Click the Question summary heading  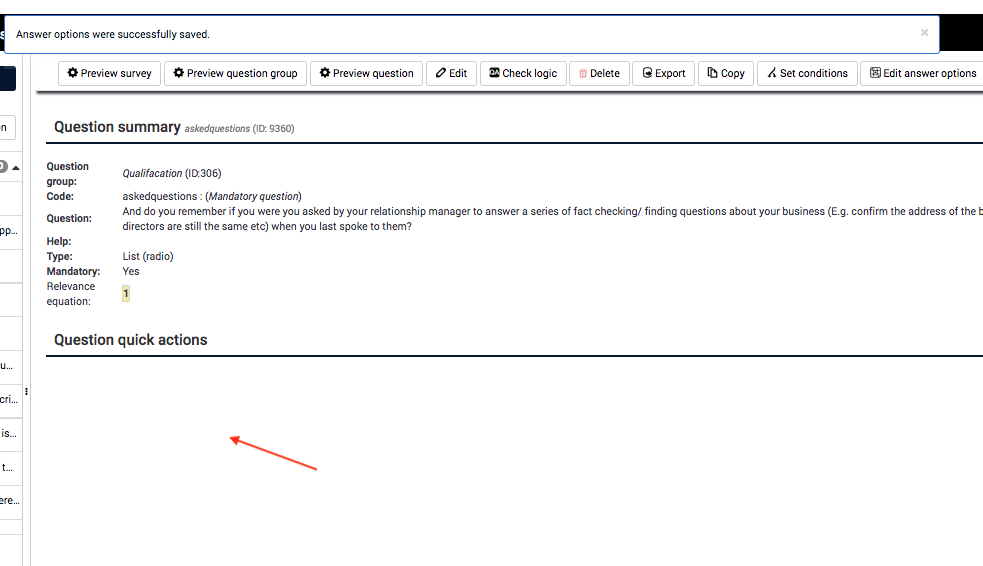click(x=117, y=127)
